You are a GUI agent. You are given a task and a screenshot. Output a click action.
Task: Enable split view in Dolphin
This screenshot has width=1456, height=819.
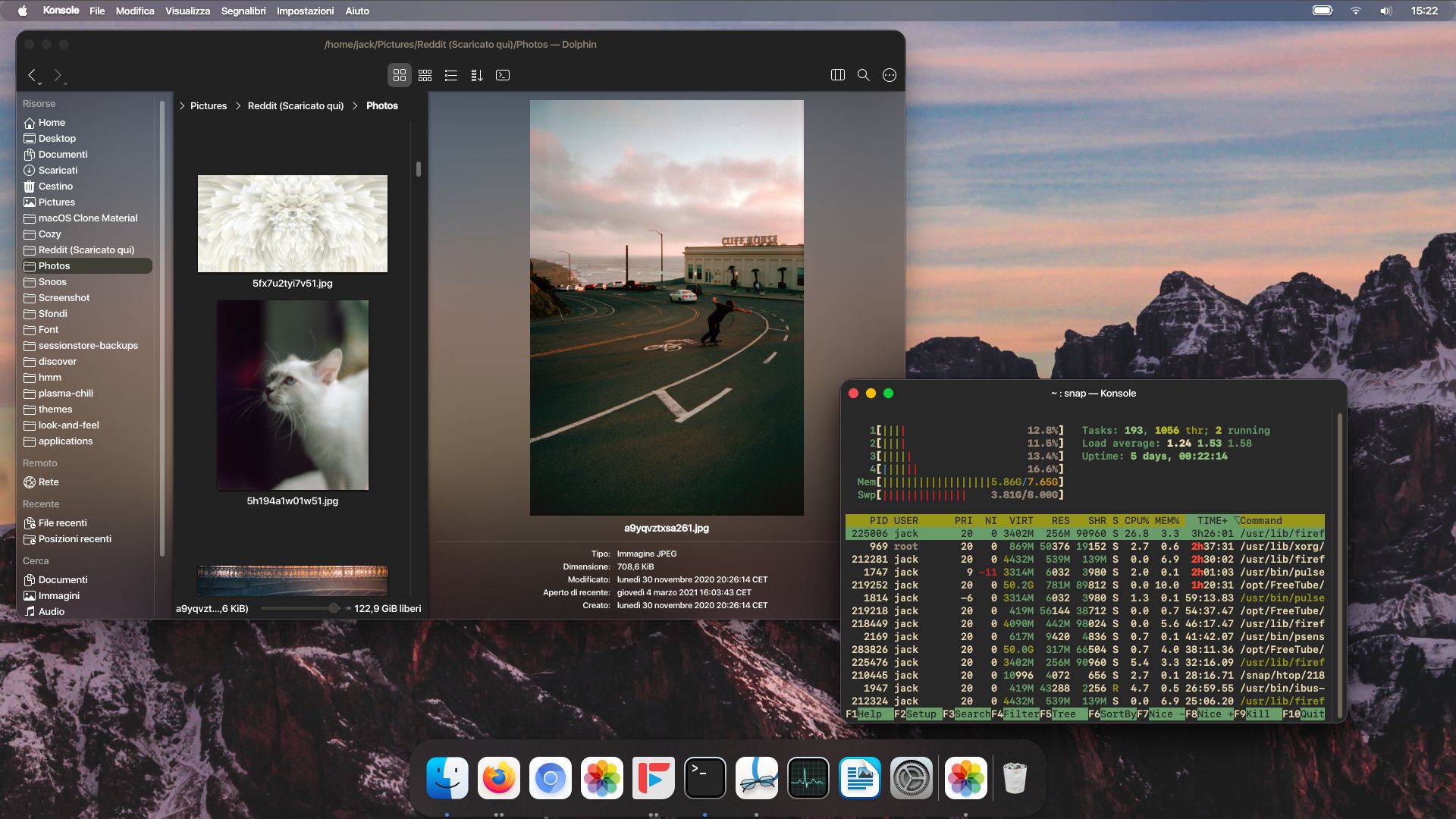click(x=836, y=75)
